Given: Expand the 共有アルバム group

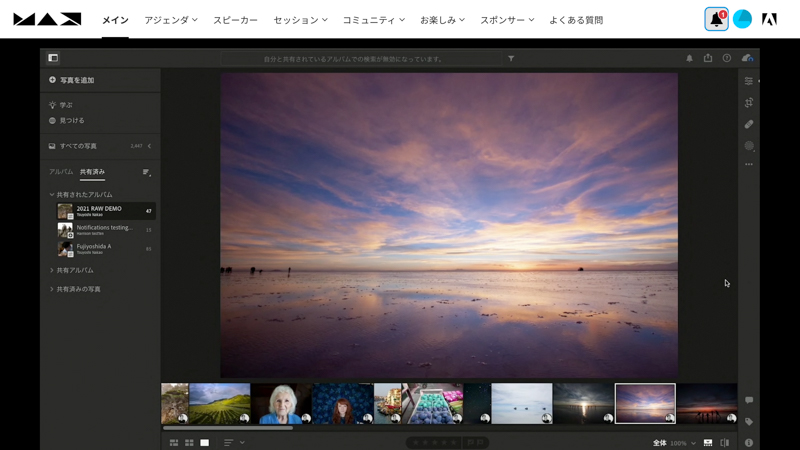Looking at the screenshot, I should pyautogui.click(x=71, y=270).
